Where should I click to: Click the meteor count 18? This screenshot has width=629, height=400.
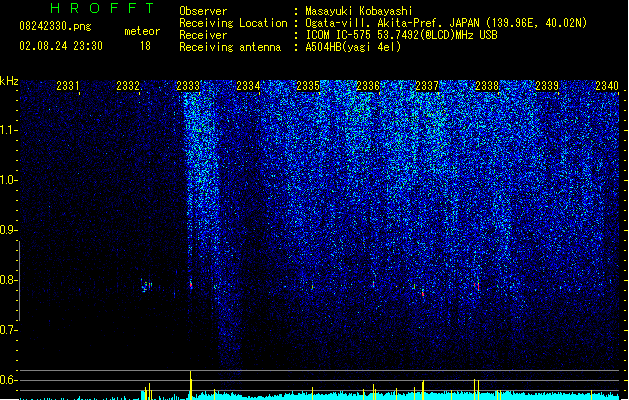tap(145, 46)
